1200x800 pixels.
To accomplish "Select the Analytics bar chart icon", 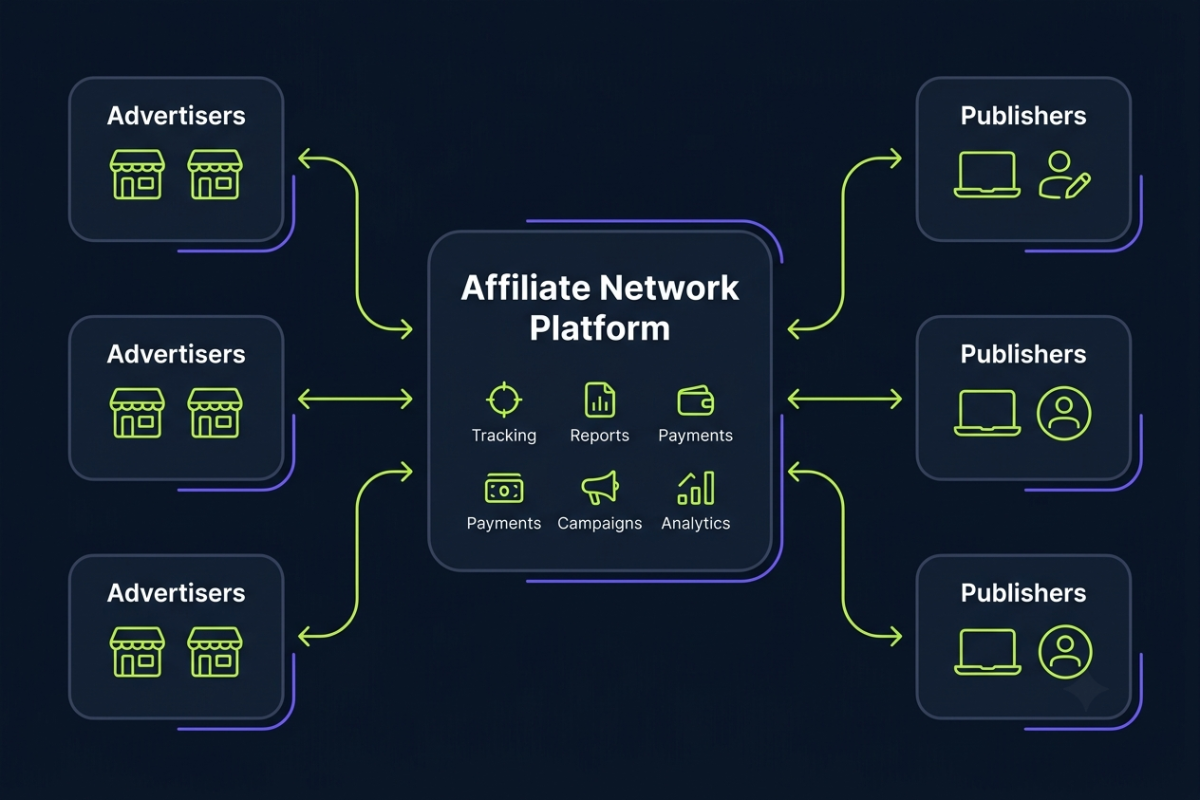I will click(x=696, y=488).
